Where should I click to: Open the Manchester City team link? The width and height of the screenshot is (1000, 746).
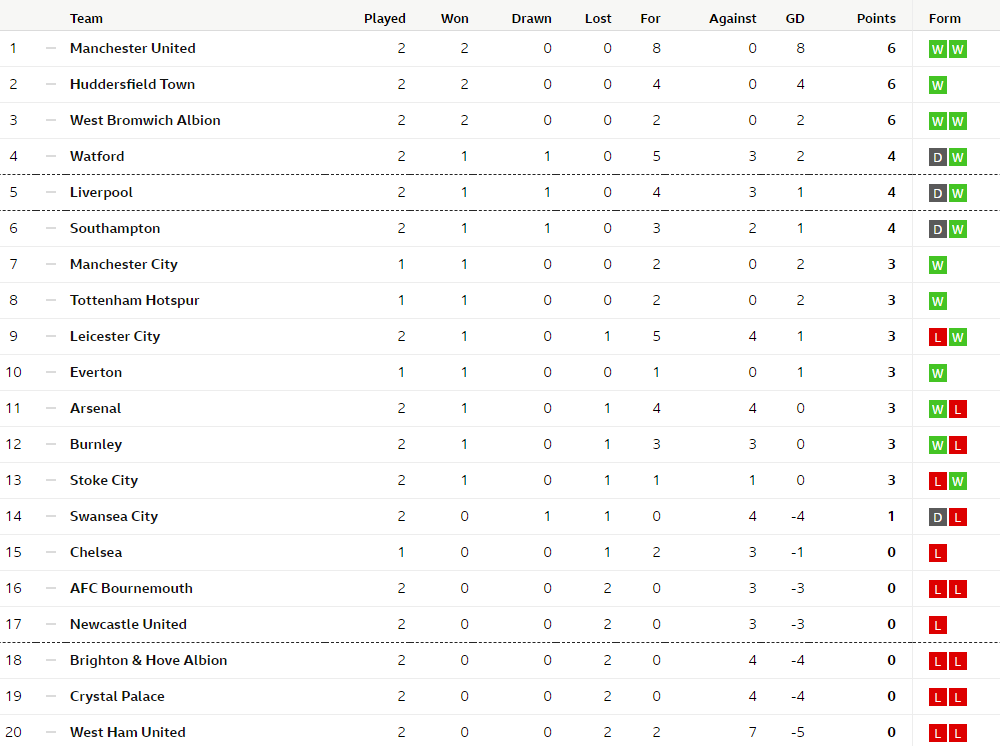point(123,264)
